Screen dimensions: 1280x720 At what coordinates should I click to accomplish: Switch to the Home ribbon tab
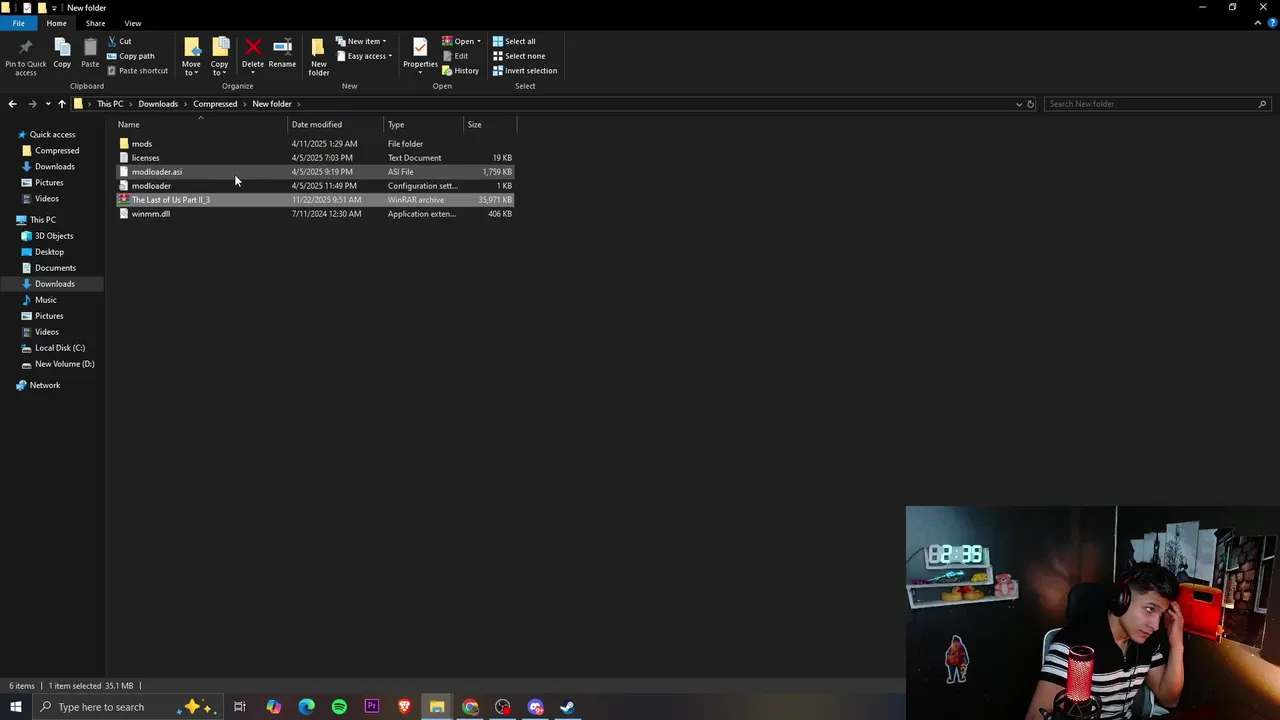[56, 23]
